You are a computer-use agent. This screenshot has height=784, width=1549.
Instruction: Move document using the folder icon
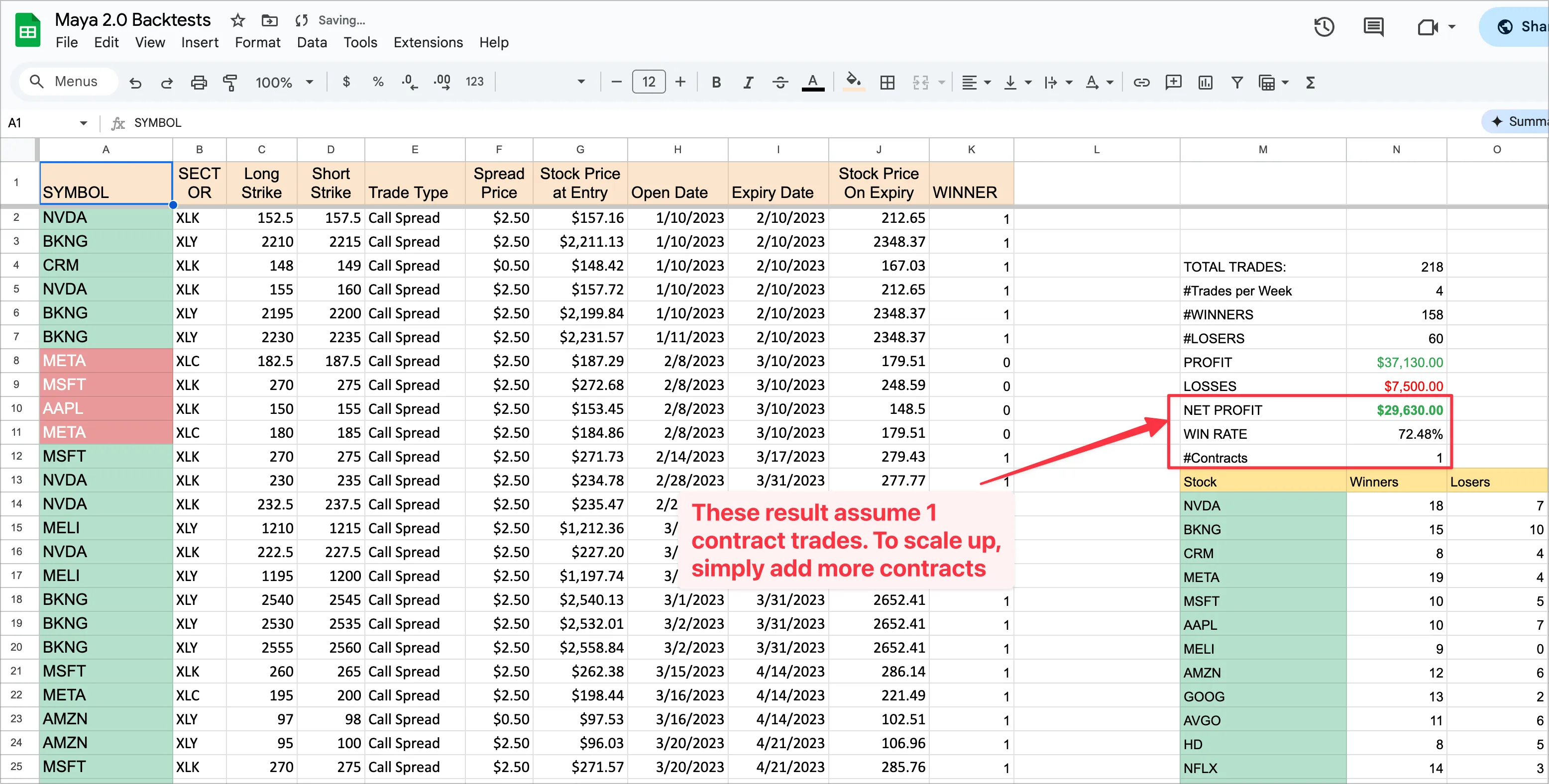click(x=269, y=20)
